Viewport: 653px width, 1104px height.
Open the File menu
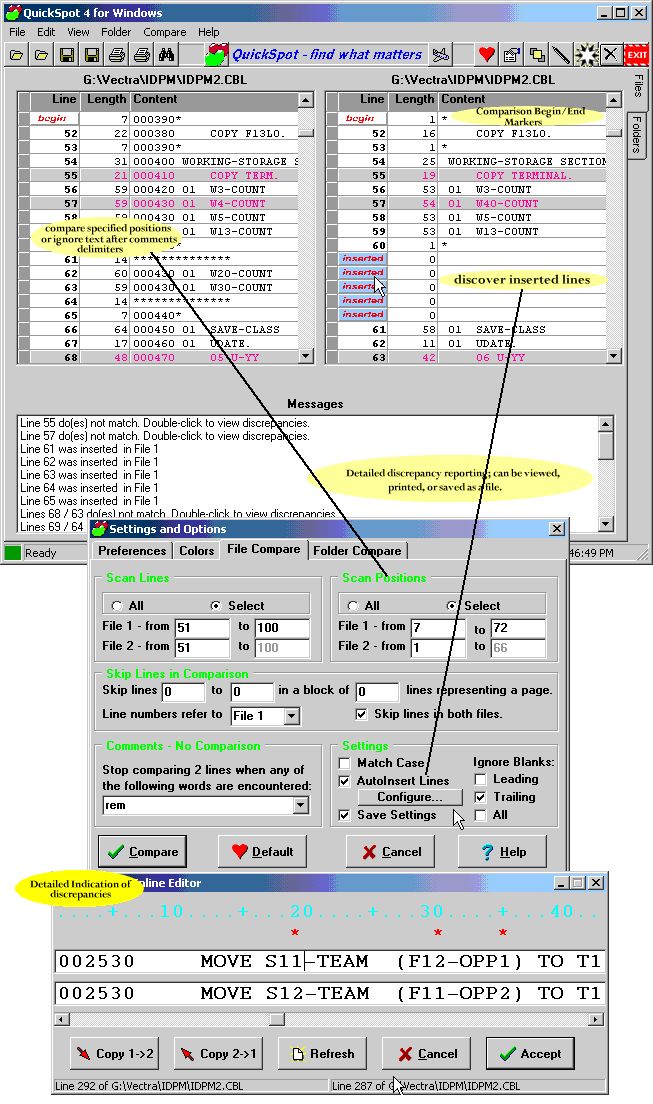(17, 32)
